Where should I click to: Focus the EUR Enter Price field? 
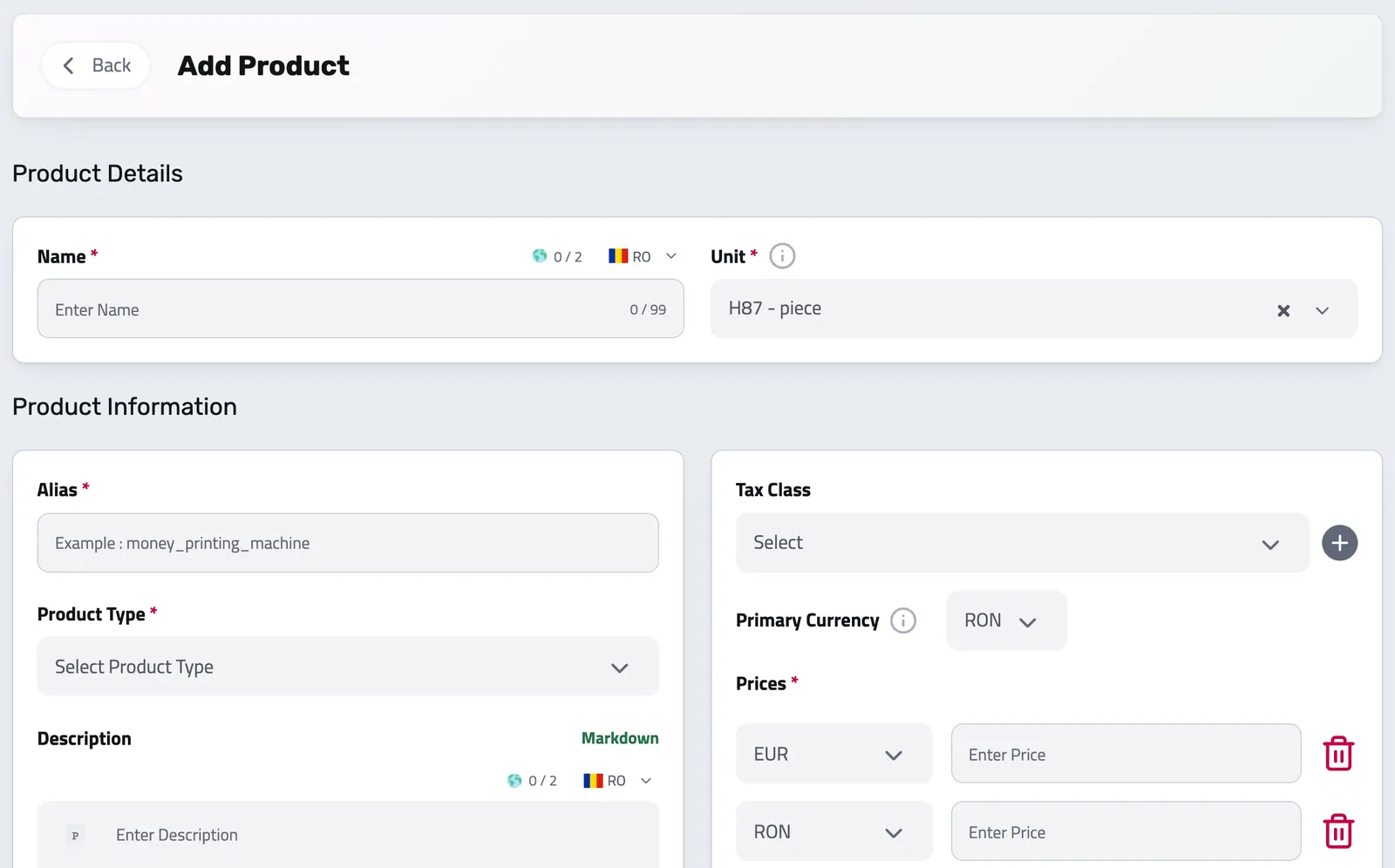(x=1126, y=754)
